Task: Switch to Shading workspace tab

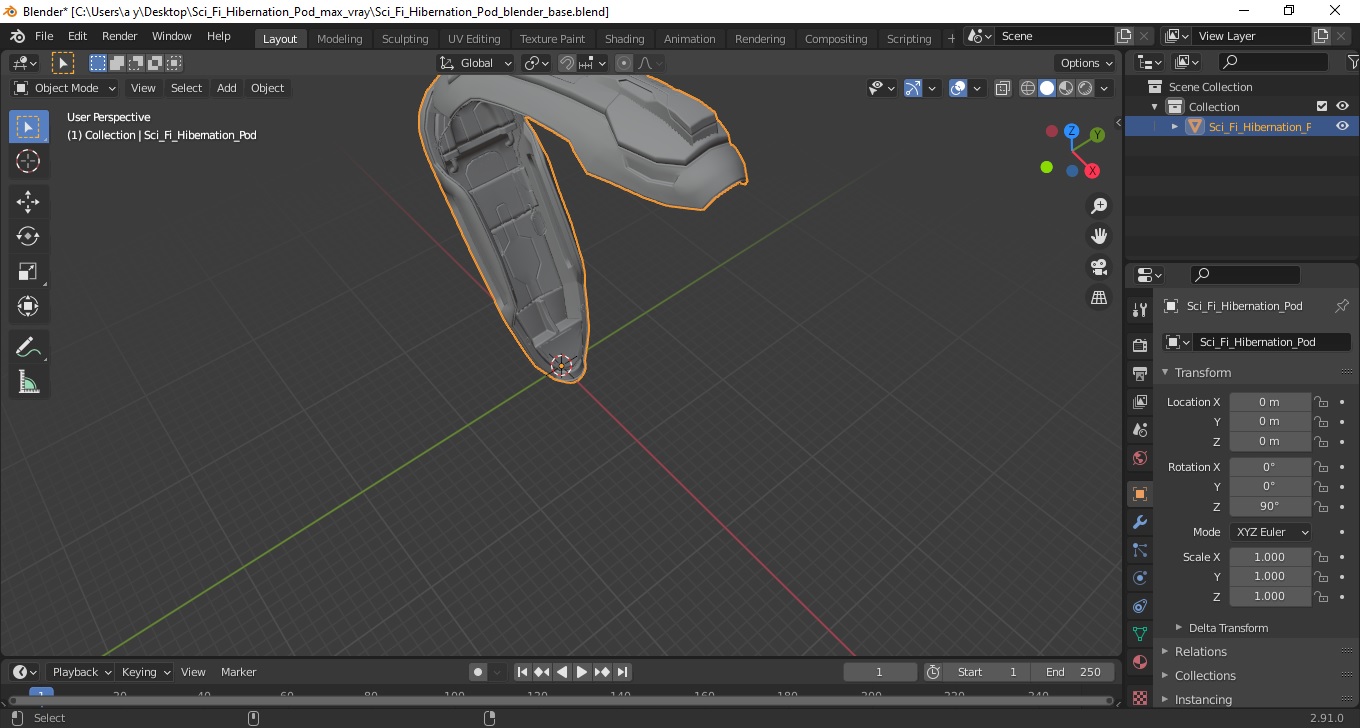Action: [x=624, y=38]
